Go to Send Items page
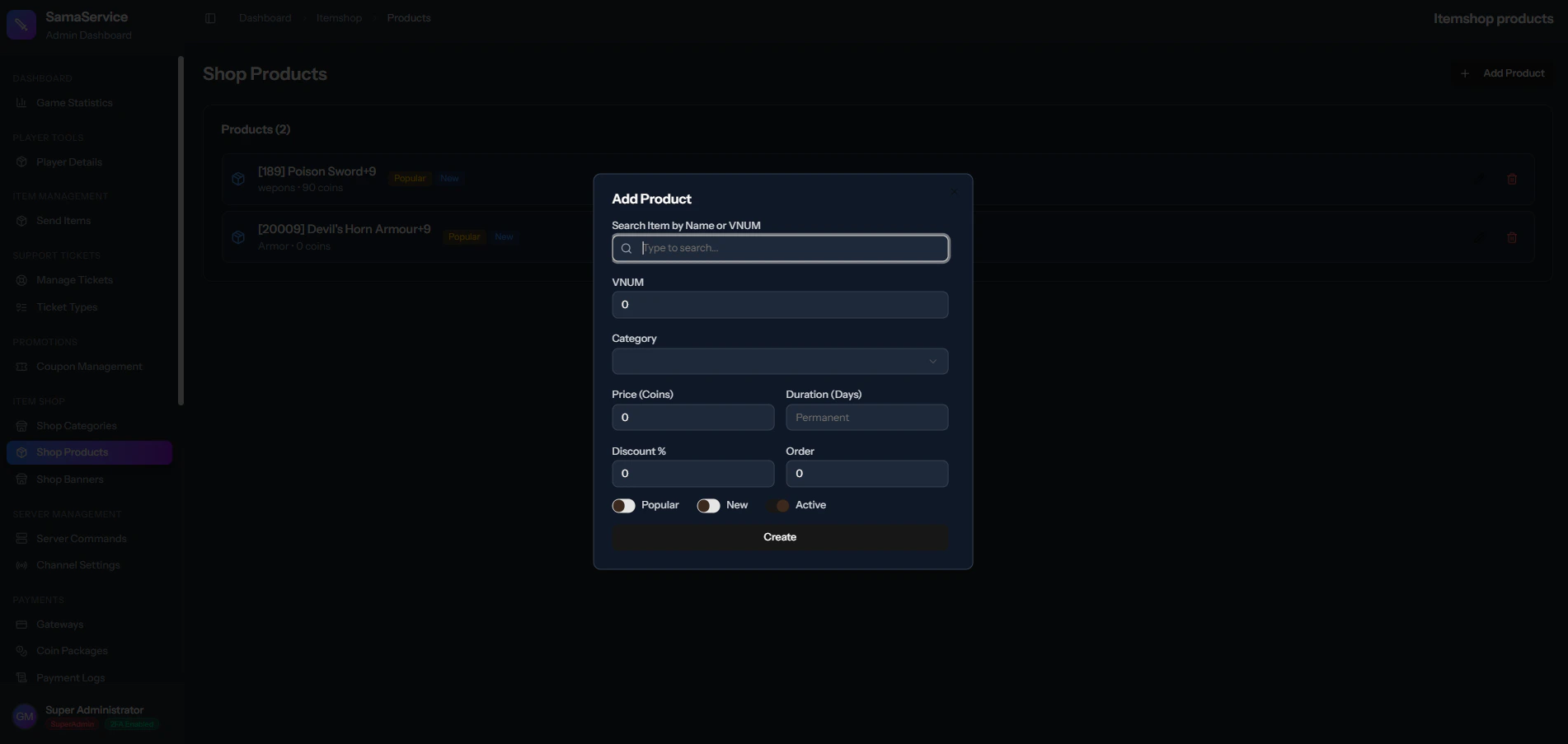The height and width of the screenshot is (744, 1568). click(x=89, y=221)
